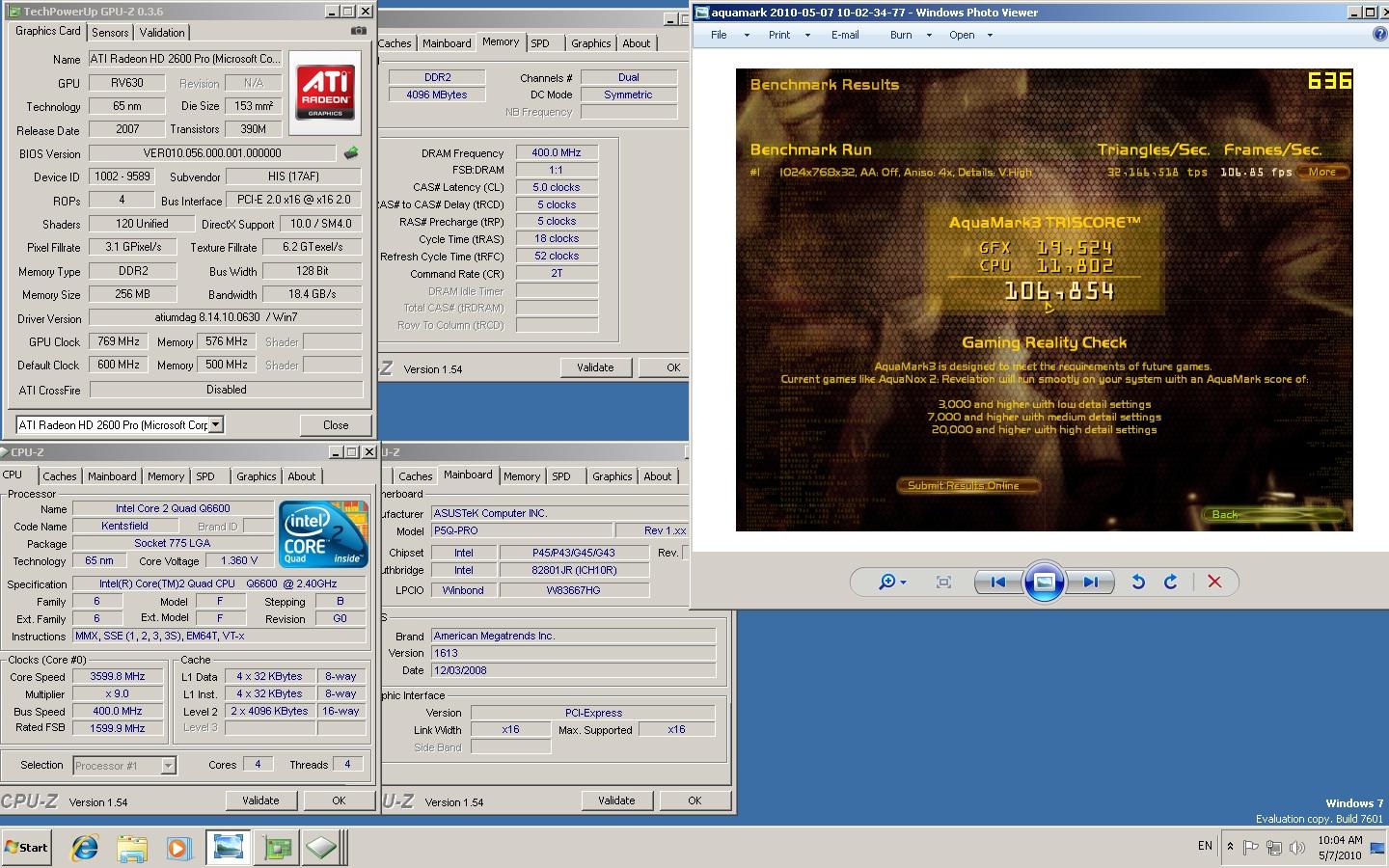
Task: Open EN language indicator
Action: coord(1205,846)
